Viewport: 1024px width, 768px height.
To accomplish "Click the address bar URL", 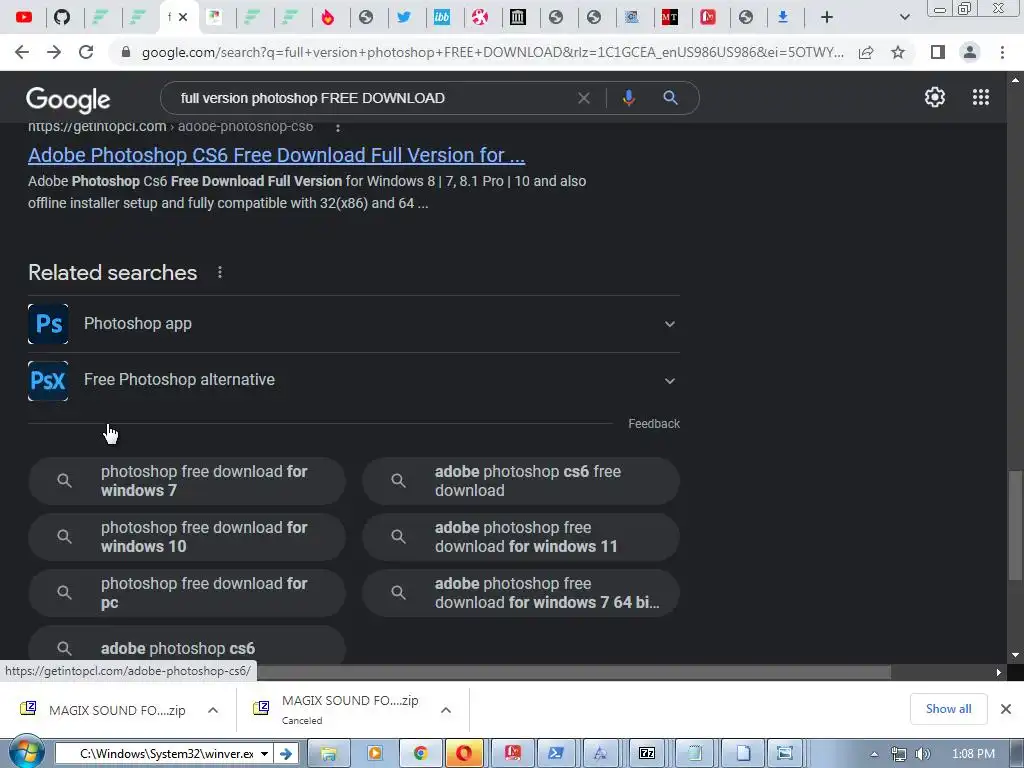I will point(492,52).
